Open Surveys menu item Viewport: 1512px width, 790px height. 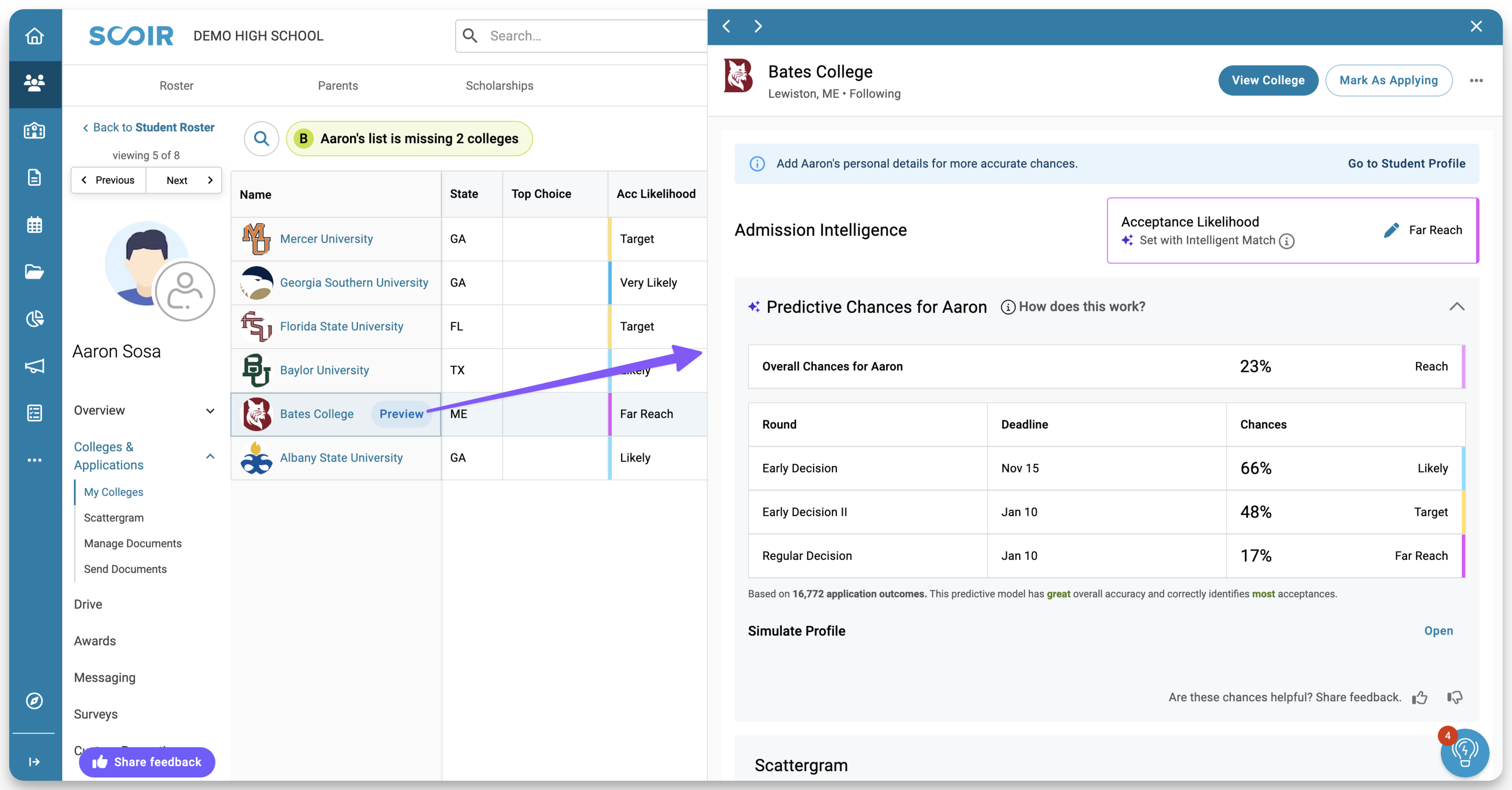[x=96, y=714]
